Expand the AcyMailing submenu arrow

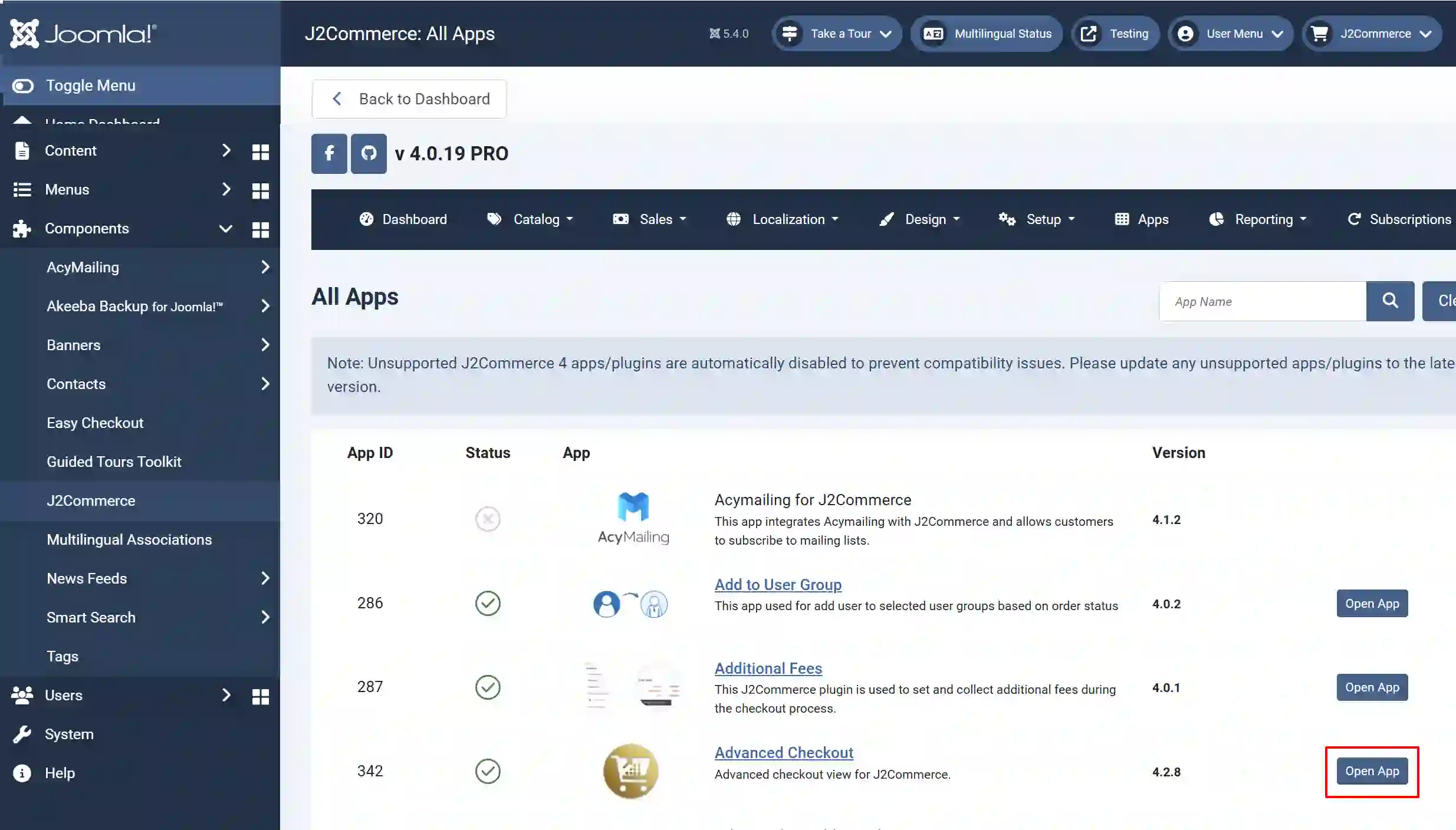coord(265,267)
